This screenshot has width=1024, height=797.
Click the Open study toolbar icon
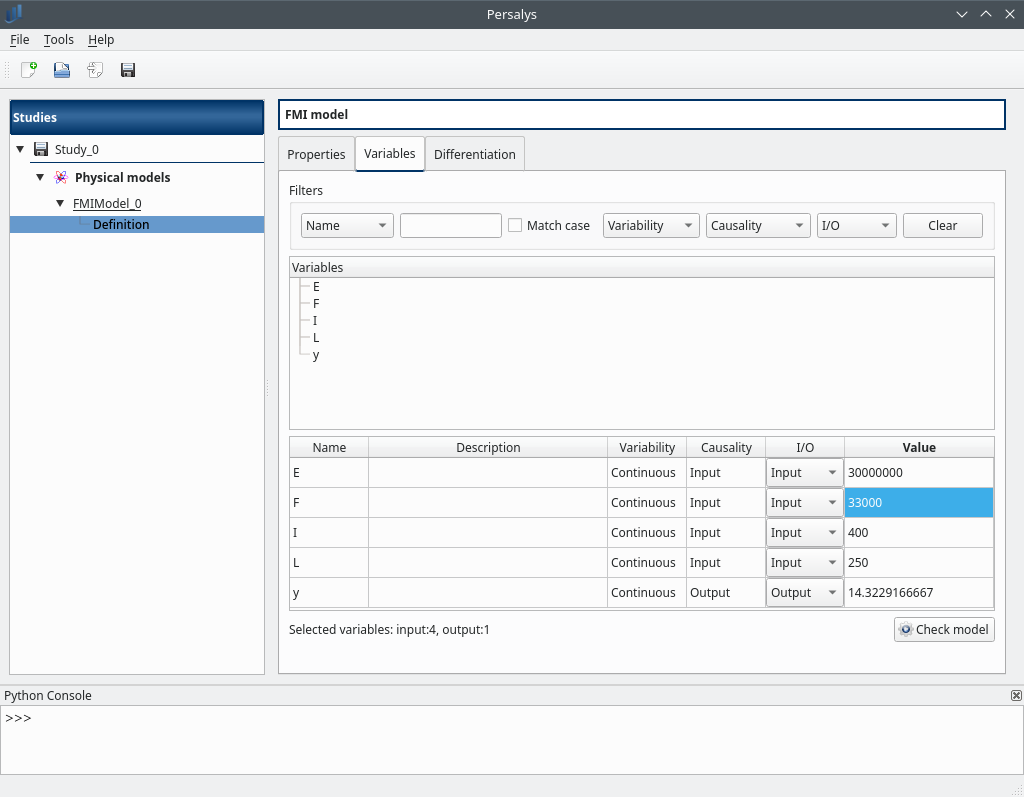pos(62,70)
